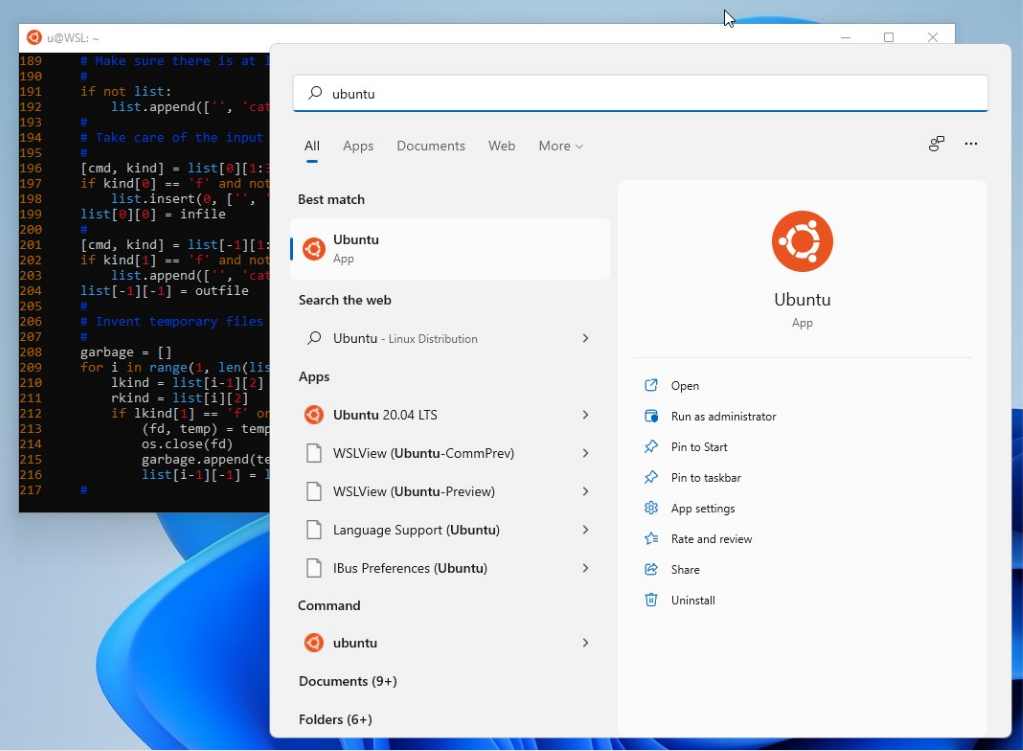This screenshot has height=751, width=1023.
Task: Click the Ubuntu logo in preview panel
Action: (x=801, y=240)
